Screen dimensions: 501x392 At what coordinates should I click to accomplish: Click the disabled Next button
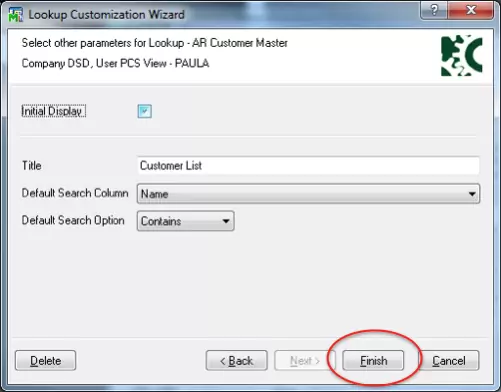305,361
